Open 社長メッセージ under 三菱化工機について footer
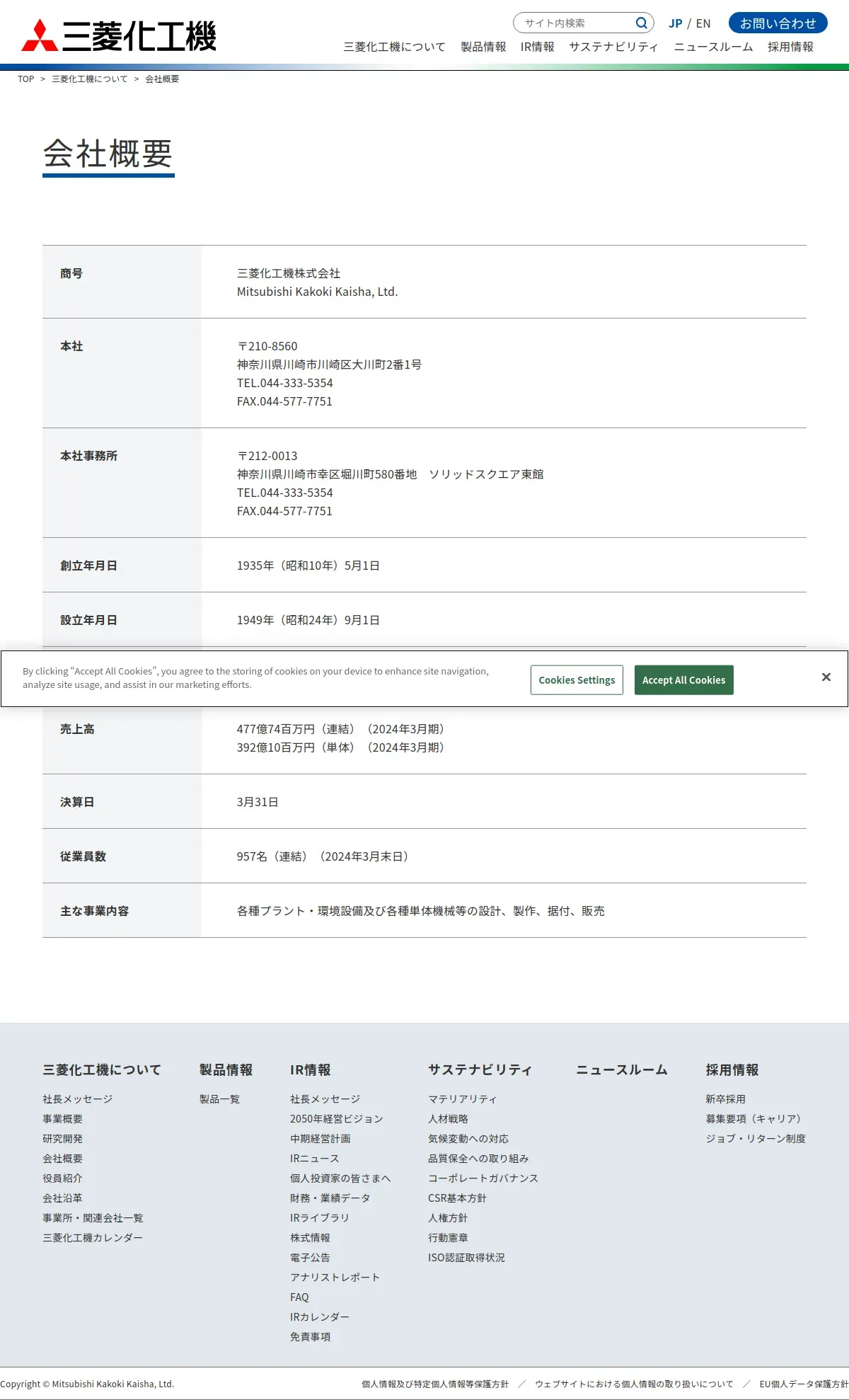Viewport: 849px width, 1400px height. click(x=77, y=1099)
